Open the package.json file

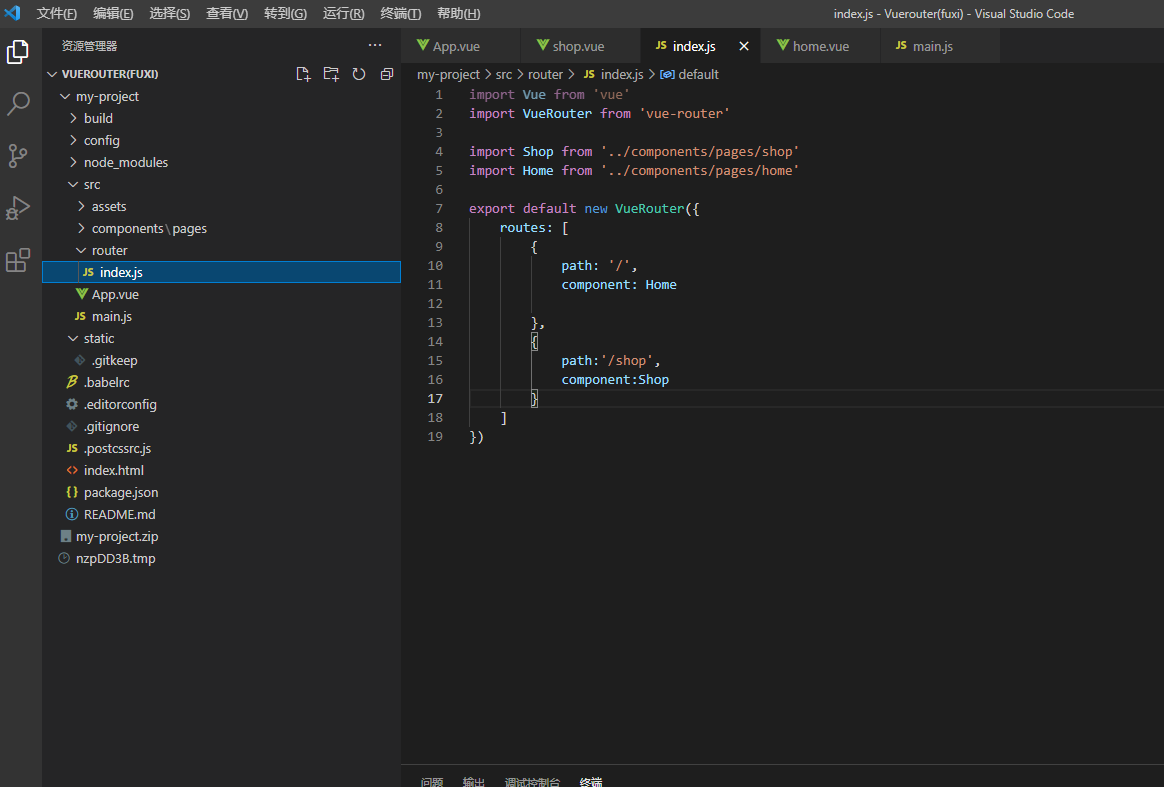(x=221, y=492)
